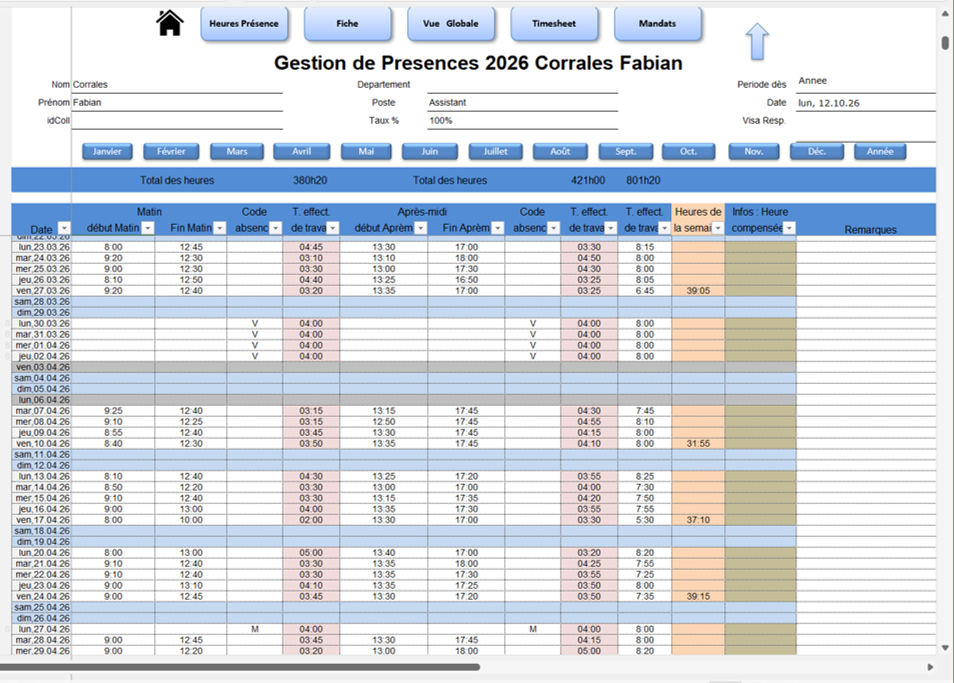
Task: Click the Taux % field showing 100%
Action: coord(522,121)
